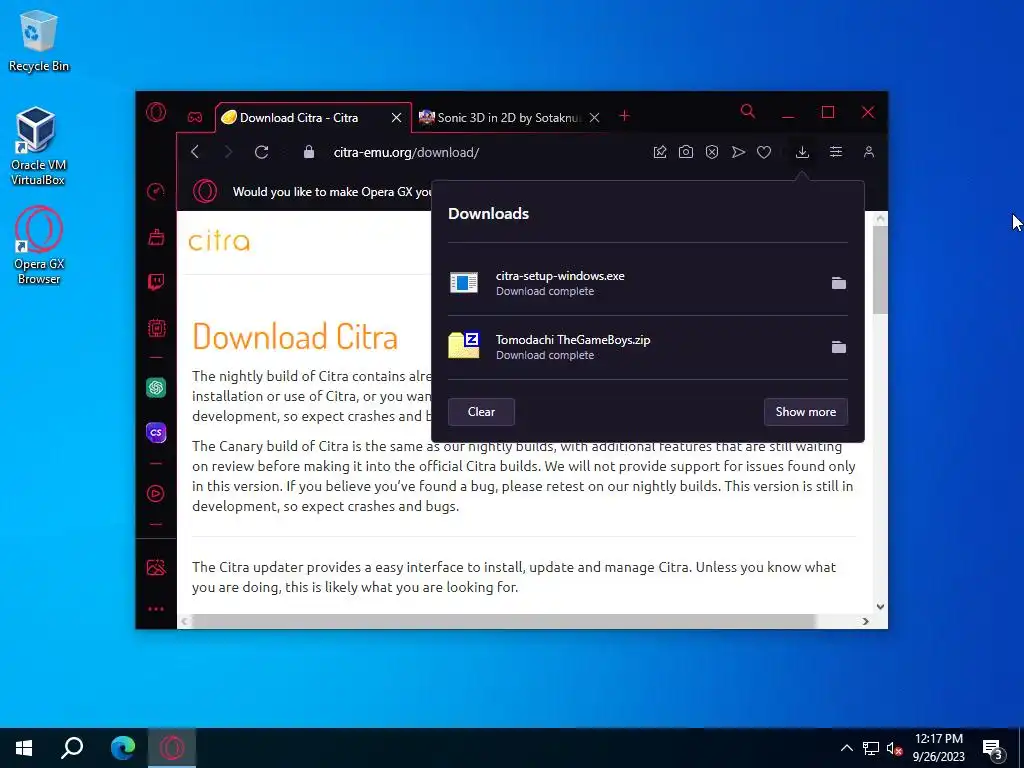The image size is (1024, 768).
Task: Switch to Sonic 3D in 2D tab
Action: [x=509, y=118]
